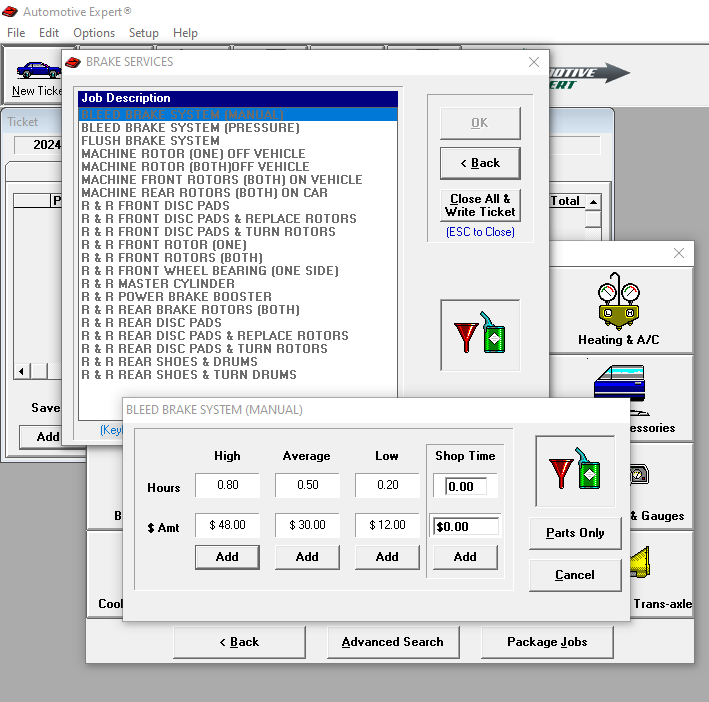This screenshot has width=709, height=702.
Task: Click Close All & Write Ticket
Action: 480,205
